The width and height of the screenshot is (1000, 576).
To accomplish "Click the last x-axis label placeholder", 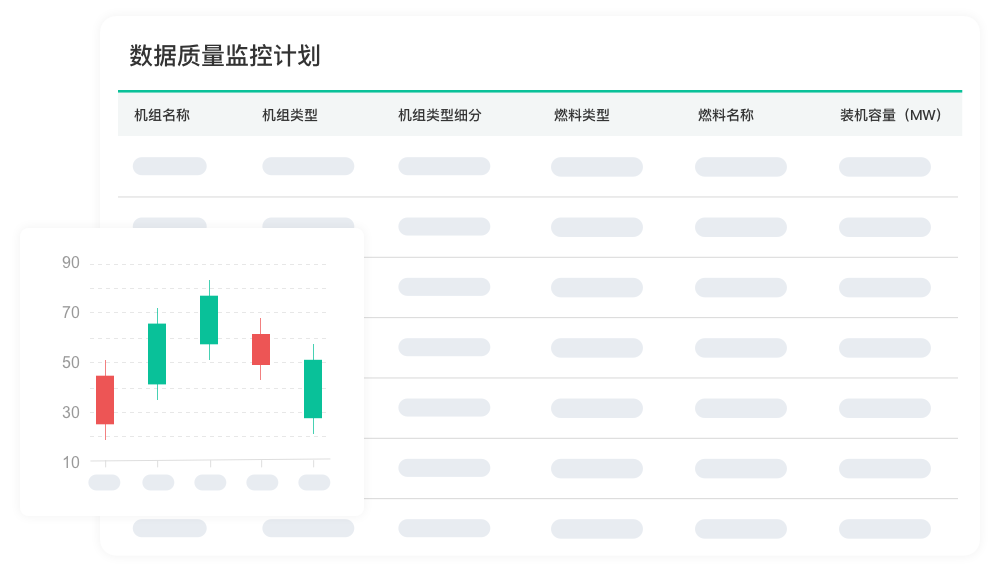I will point(314,482).
